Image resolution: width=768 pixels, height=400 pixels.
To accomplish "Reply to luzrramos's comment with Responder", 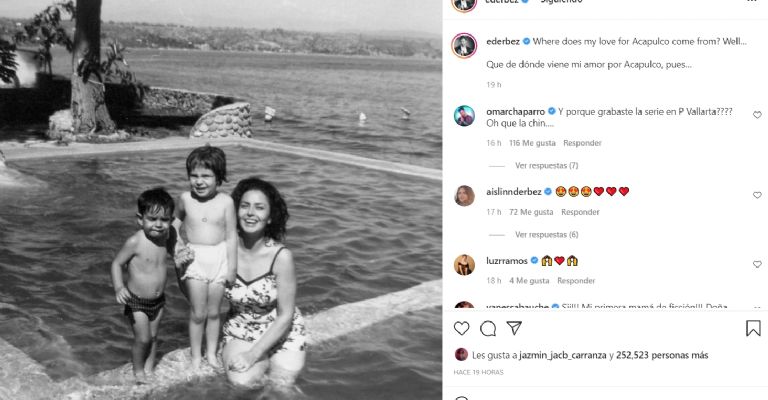I will (x=576, y=281).
